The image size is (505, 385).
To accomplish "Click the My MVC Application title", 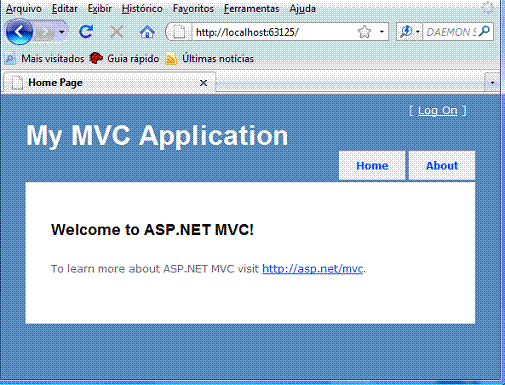I will tap(157, 136).
